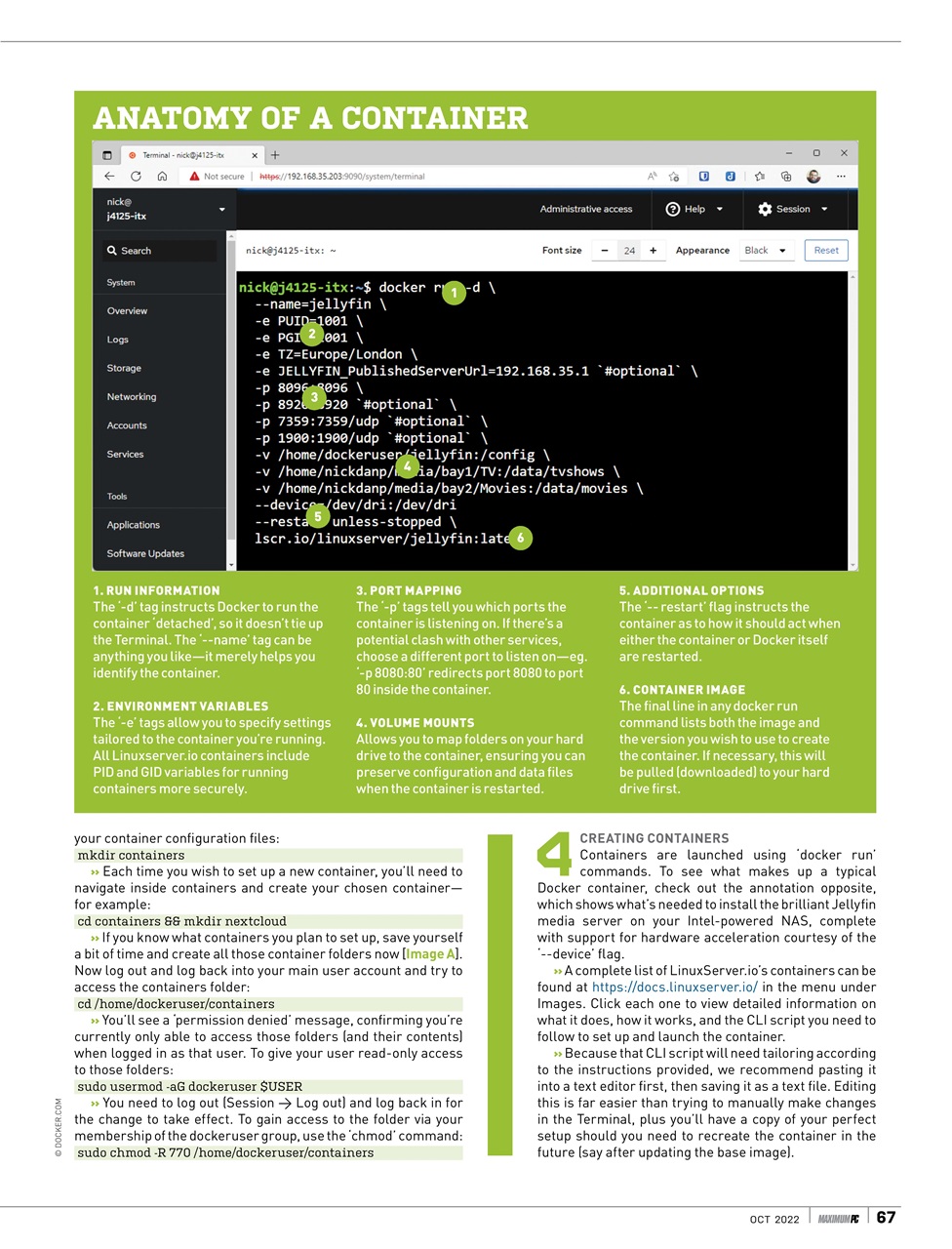
Task: Open the Session dropdown menu
Action: (793, 209)
